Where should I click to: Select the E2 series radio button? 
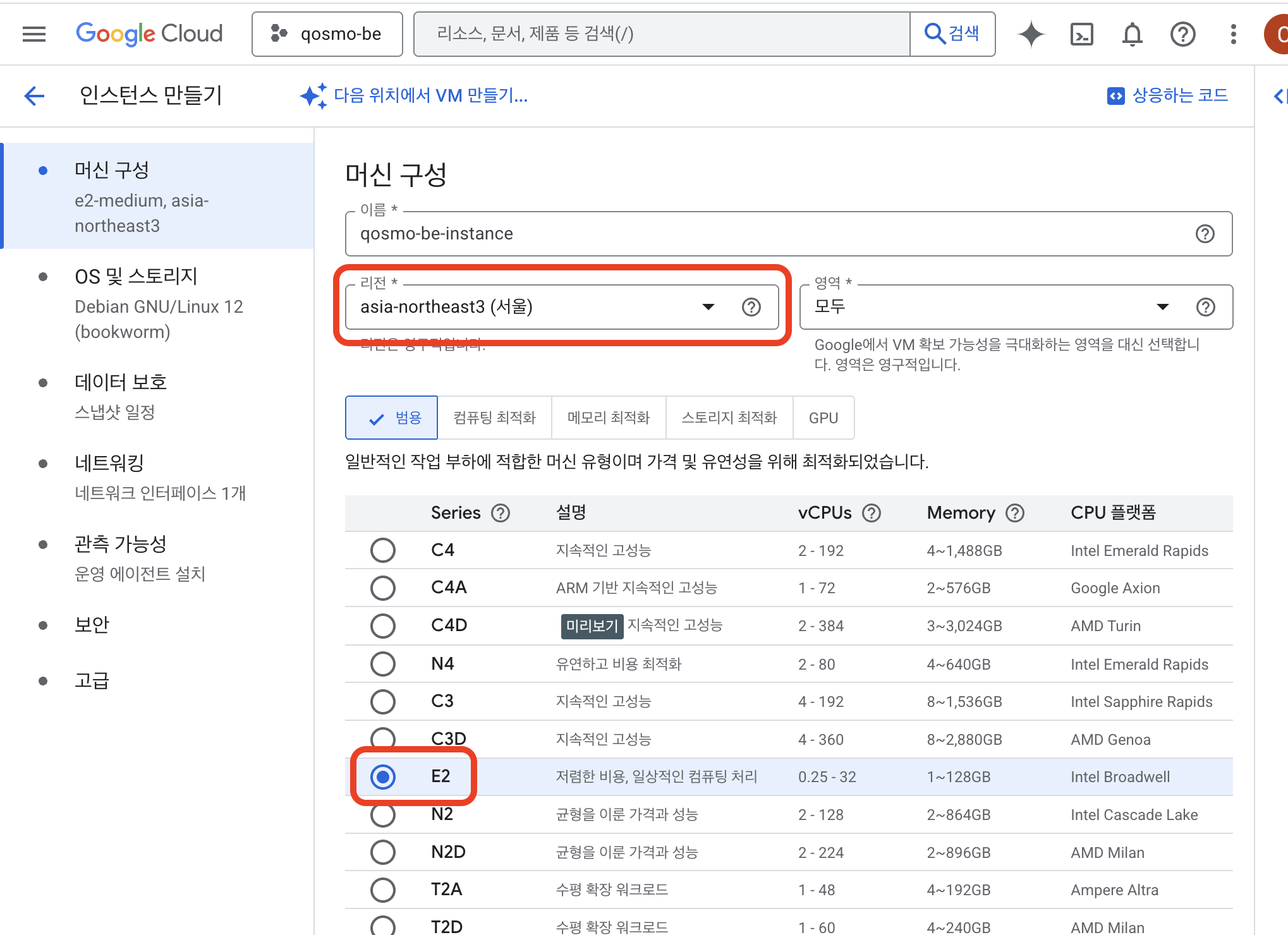[x=383, y=776]
